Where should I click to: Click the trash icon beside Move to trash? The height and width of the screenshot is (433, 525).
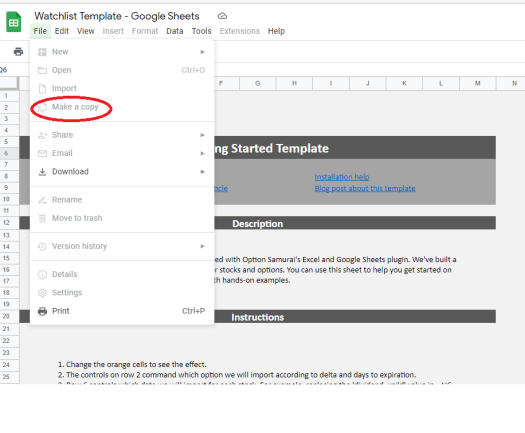(42, 218)
